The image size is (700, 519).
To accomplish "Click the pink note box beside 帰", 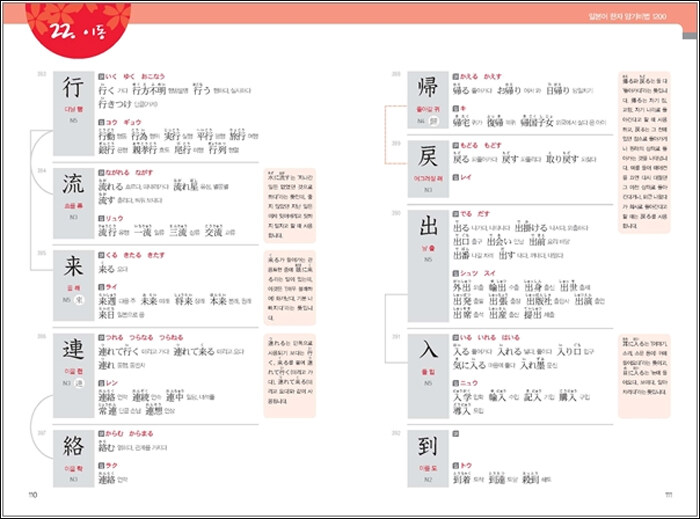I will coord(644,152).
